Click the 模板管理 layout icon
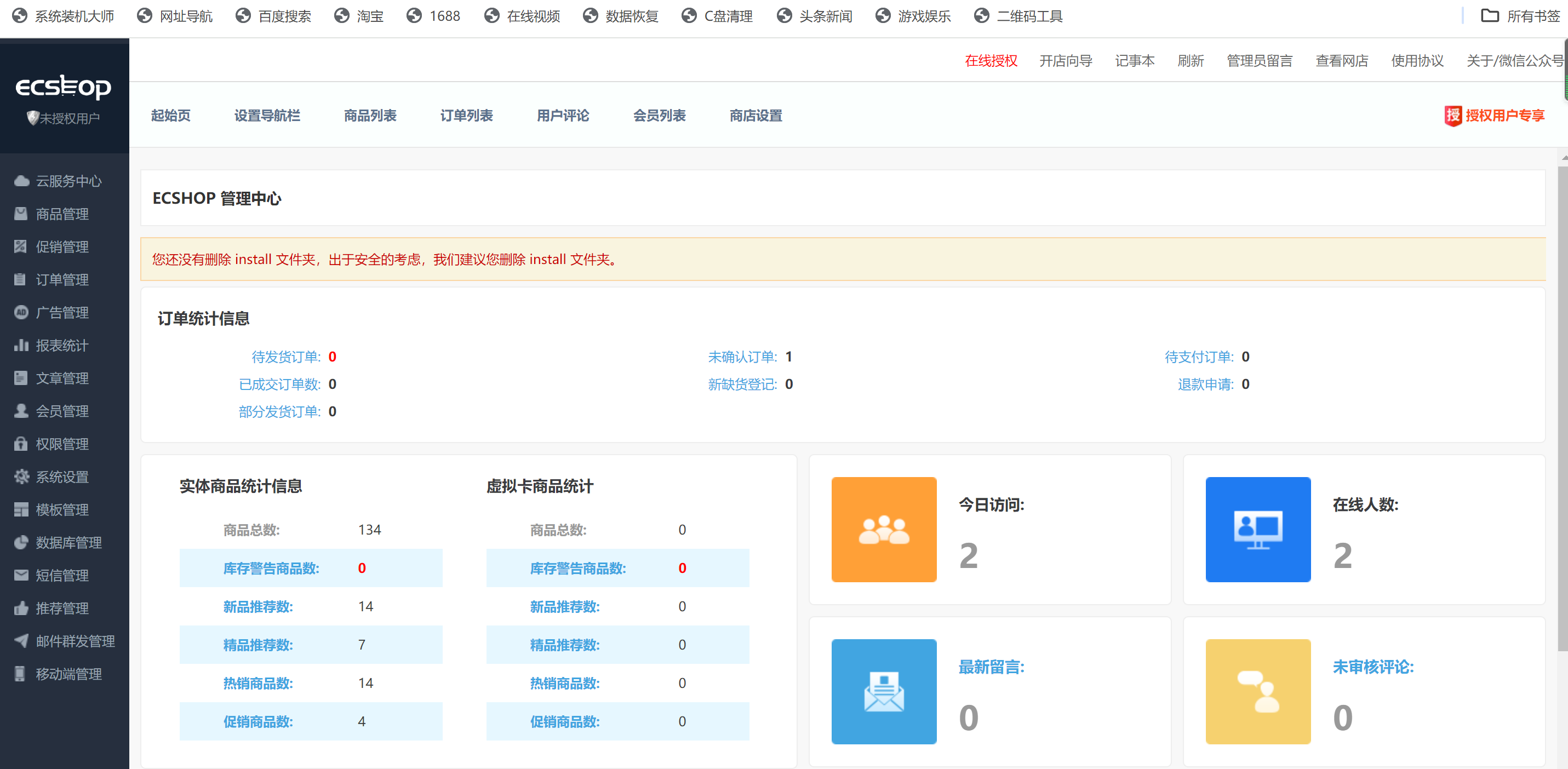Viewport: 1568px width, 769px height. pos(21,509)
